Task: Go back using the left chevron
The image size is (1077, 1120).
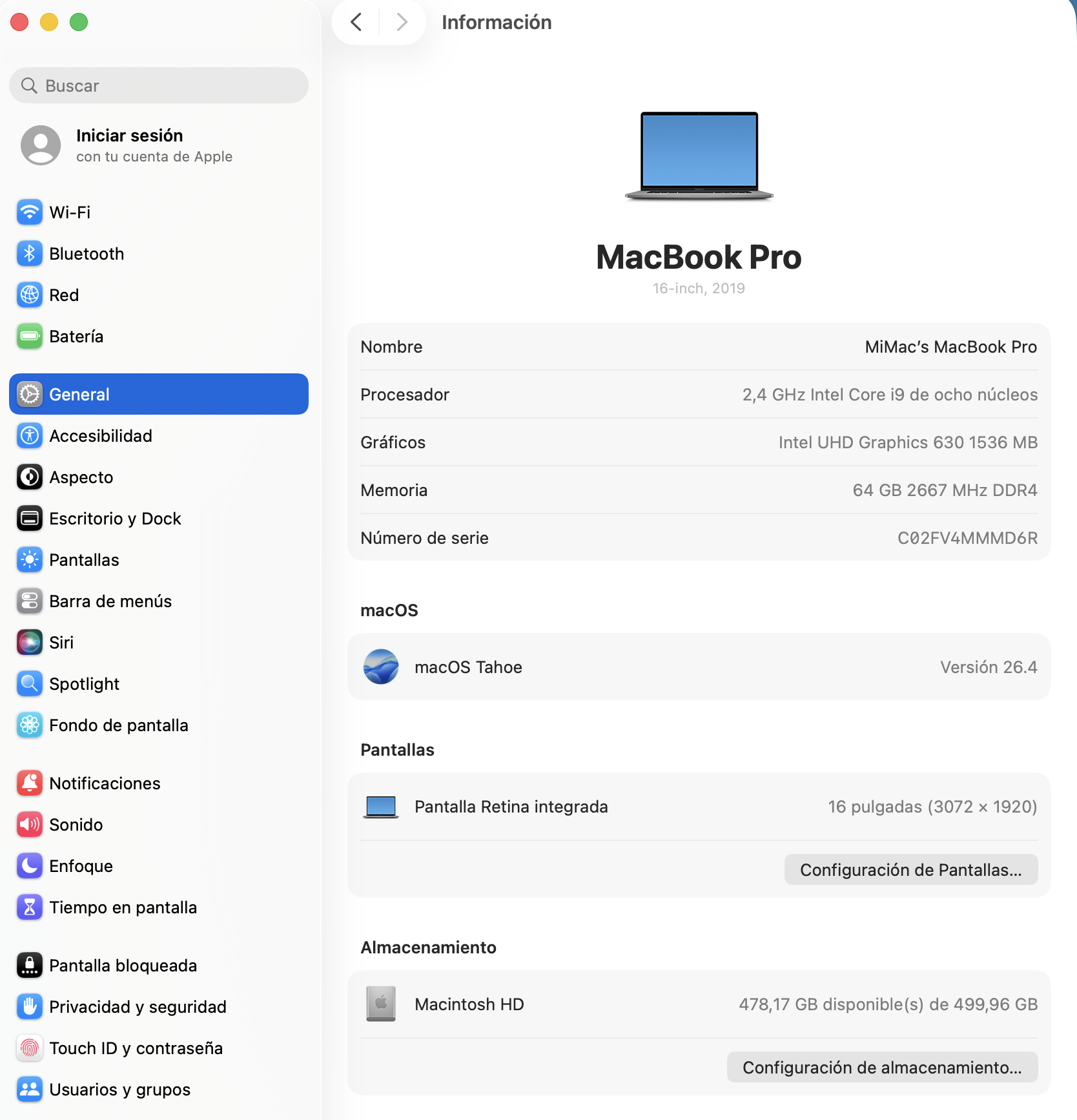Action: (x=356, y=23)
